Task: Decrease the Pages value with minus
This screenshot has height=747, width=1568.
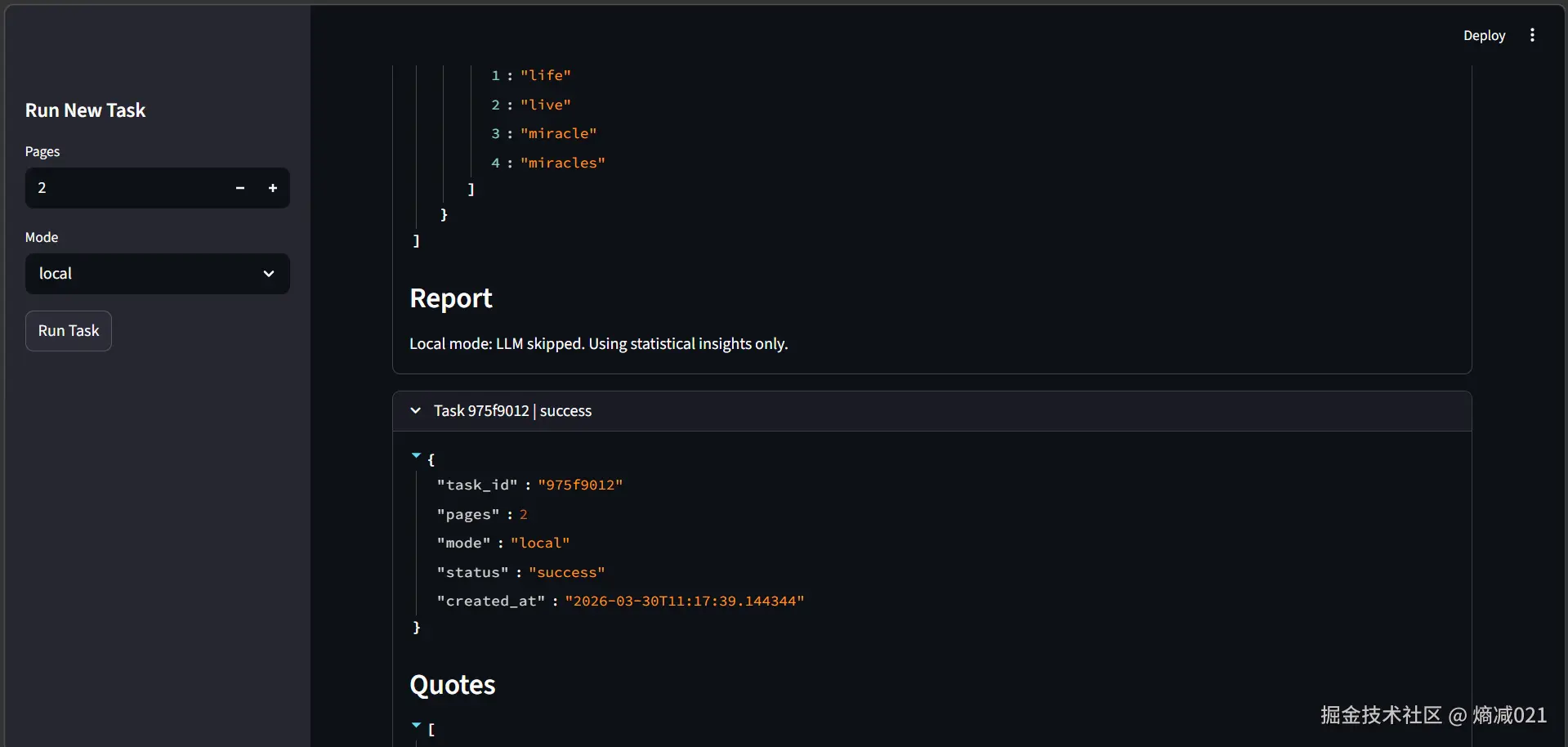Action: [240, 188]
